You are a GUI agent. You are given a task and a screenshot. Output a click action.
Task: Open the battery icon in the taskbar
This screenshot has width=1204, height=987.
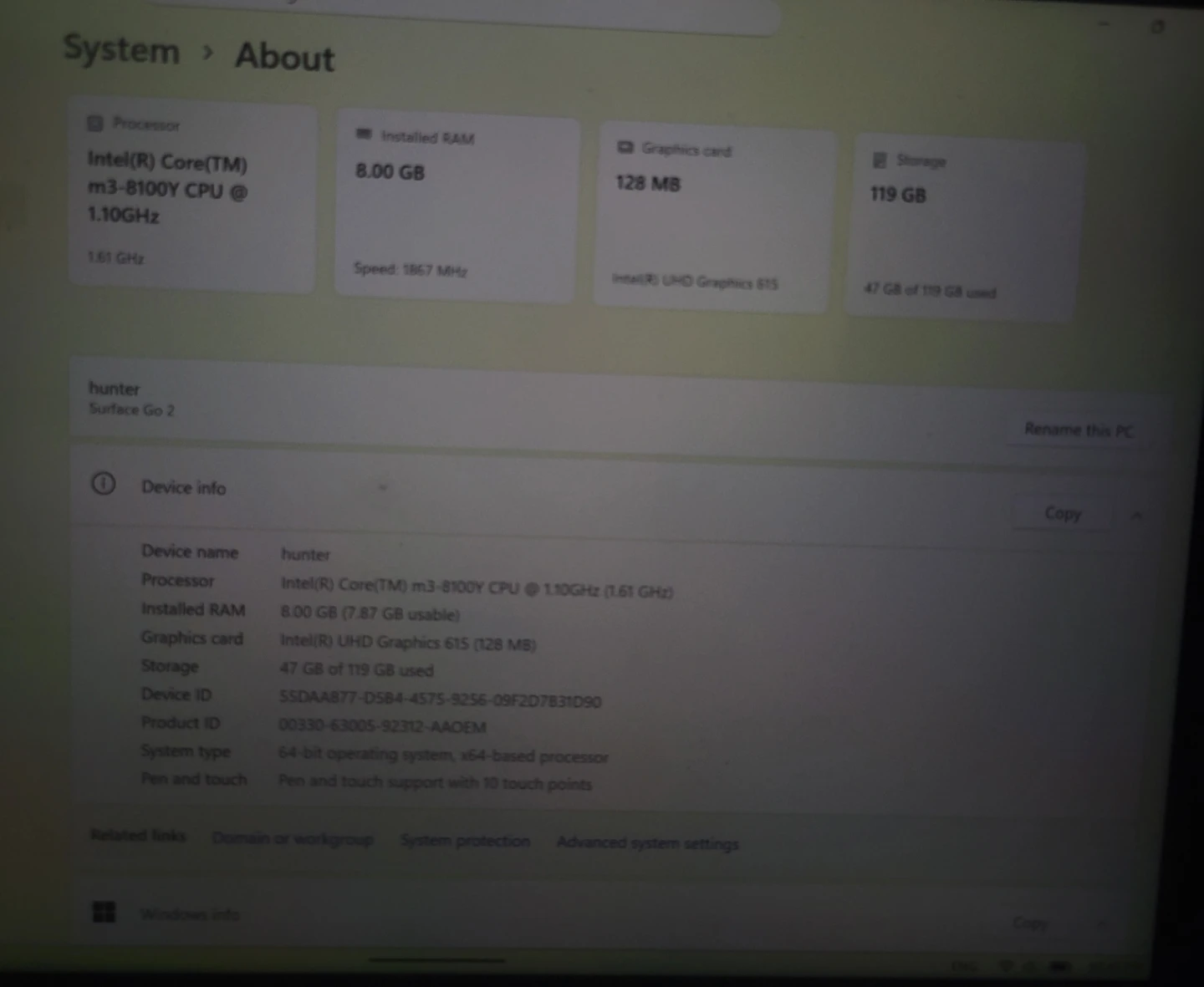pos(1060,967)
